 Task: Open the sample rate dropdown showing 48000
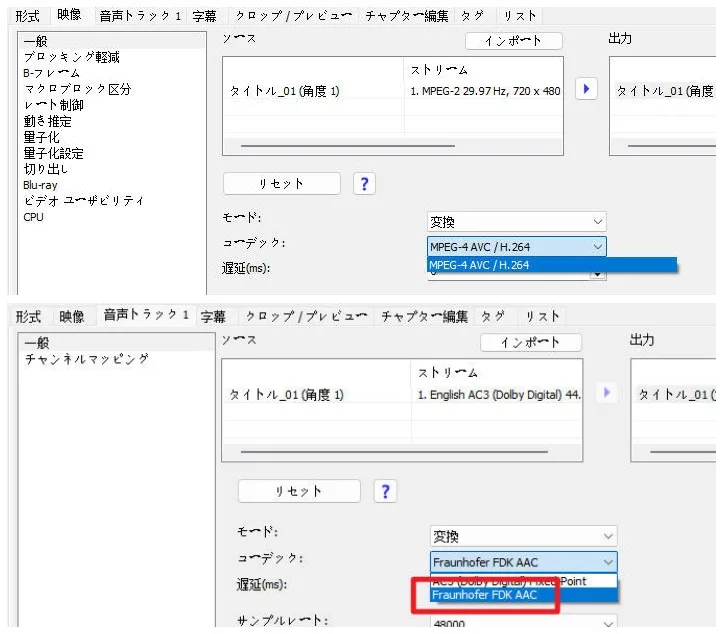(523, 624)
